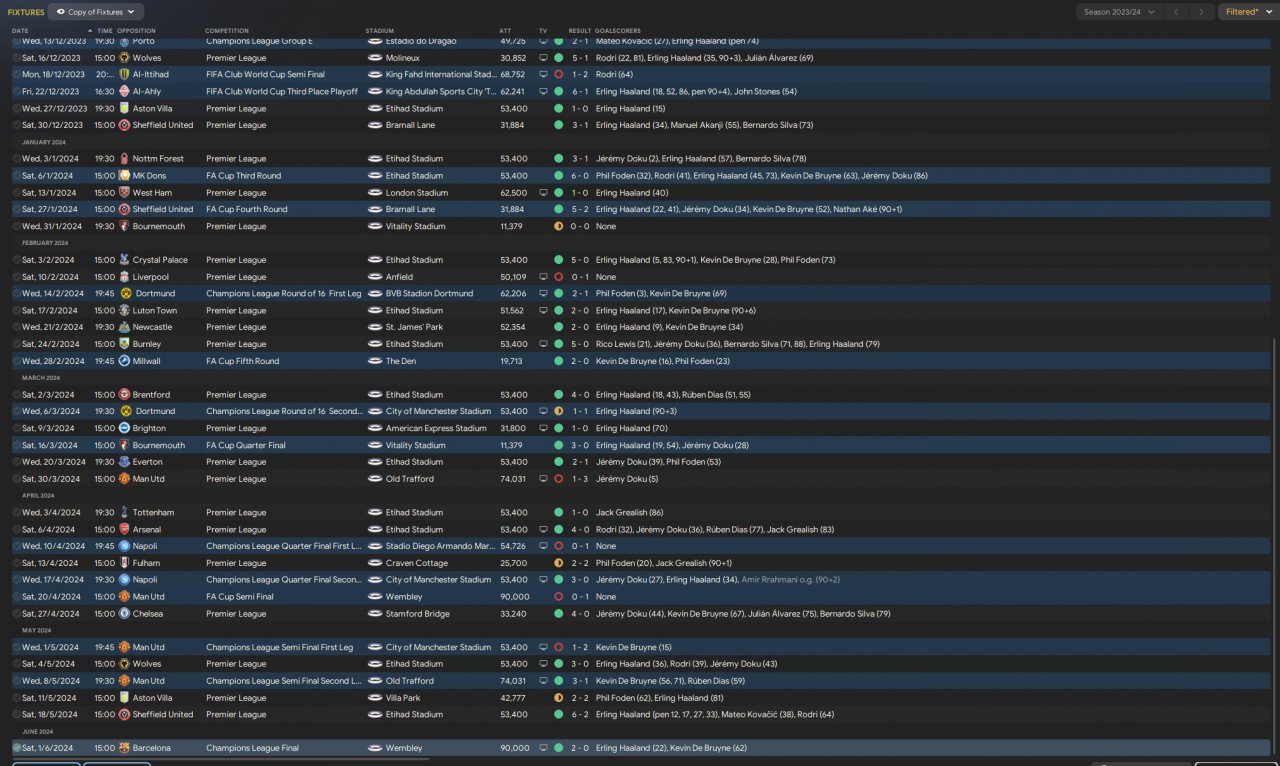Open the Champions League Final competition link
This screenshot has height=766, width=1280.
(x=254, y=748)
